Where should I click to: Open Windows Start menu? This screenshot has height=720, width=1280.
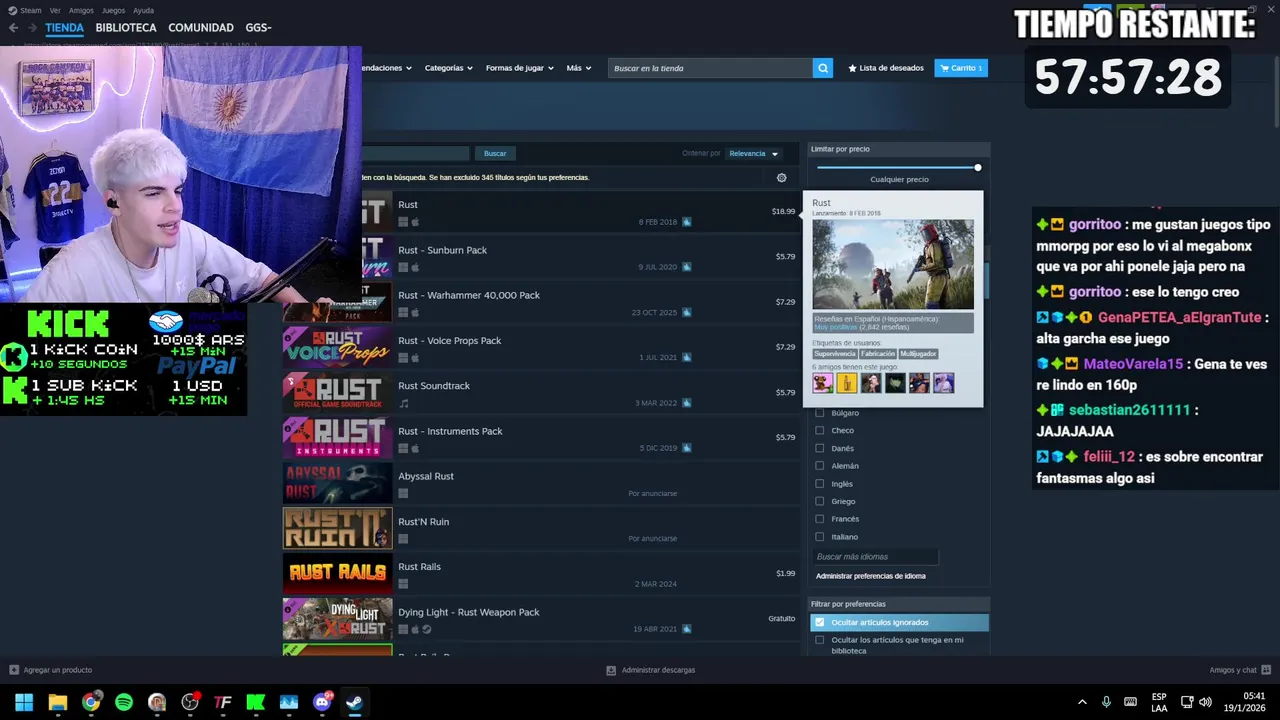[24, 702]
